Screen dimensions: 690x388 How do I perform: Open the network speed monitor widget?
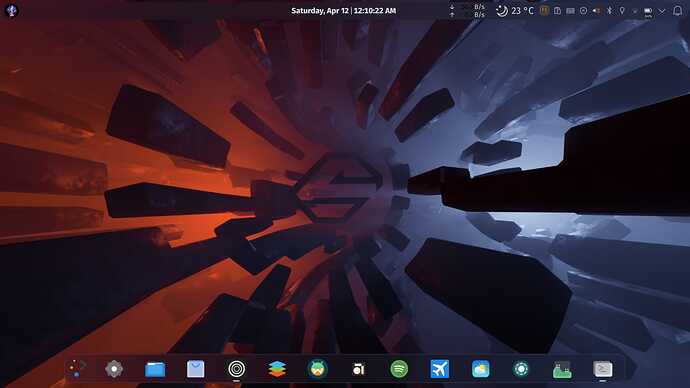point(467,11)
